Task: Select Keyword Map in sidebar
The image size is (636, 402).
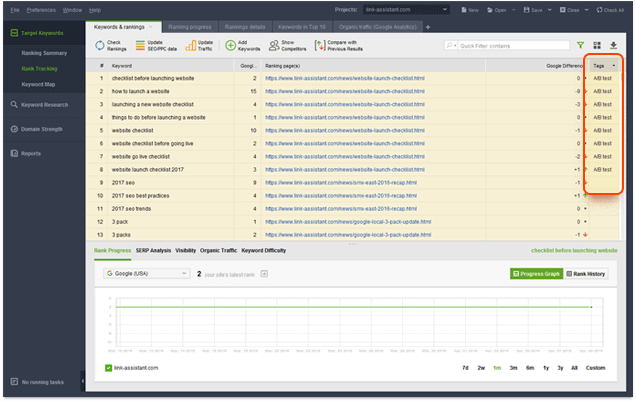Action: coord(38,84)
